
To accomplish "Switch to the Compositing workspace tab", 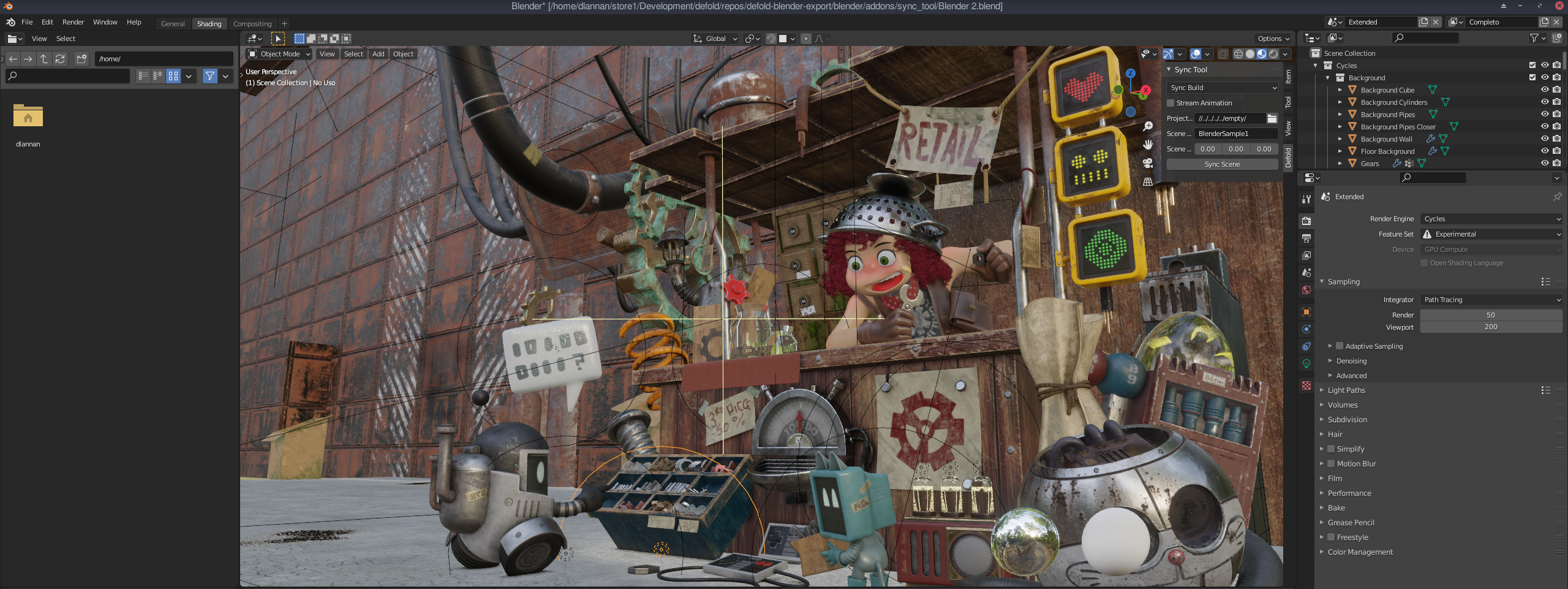I will (252, 24).
